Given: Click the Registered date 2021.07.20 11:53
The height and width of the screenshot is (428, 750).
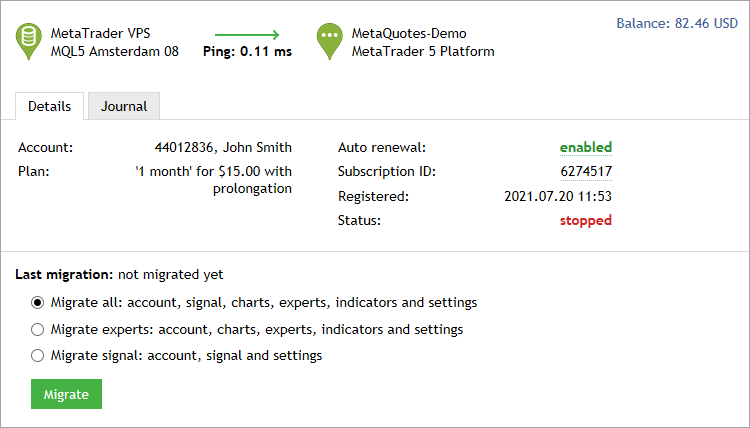Looking at the screenshot, I should [558, 196].
